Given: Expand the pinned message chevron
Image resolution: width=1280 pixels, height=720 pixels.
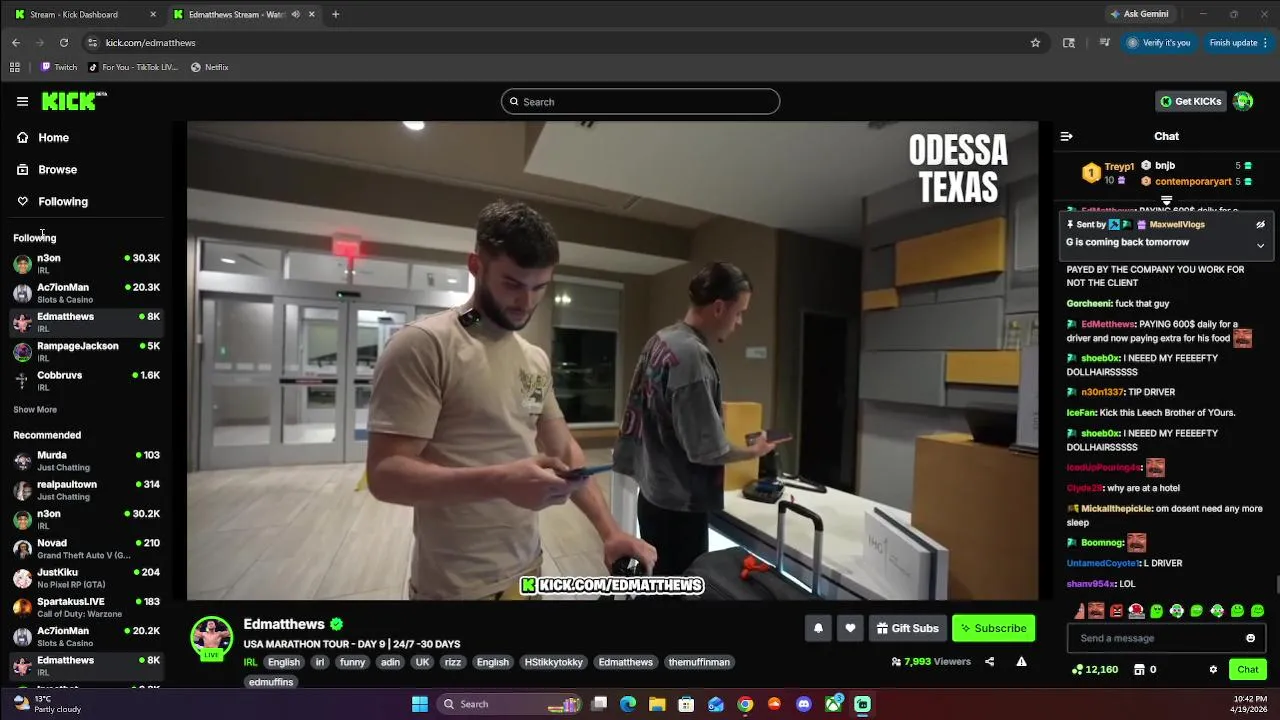Looking at the screenshot, I should [x=1260, y=245].
